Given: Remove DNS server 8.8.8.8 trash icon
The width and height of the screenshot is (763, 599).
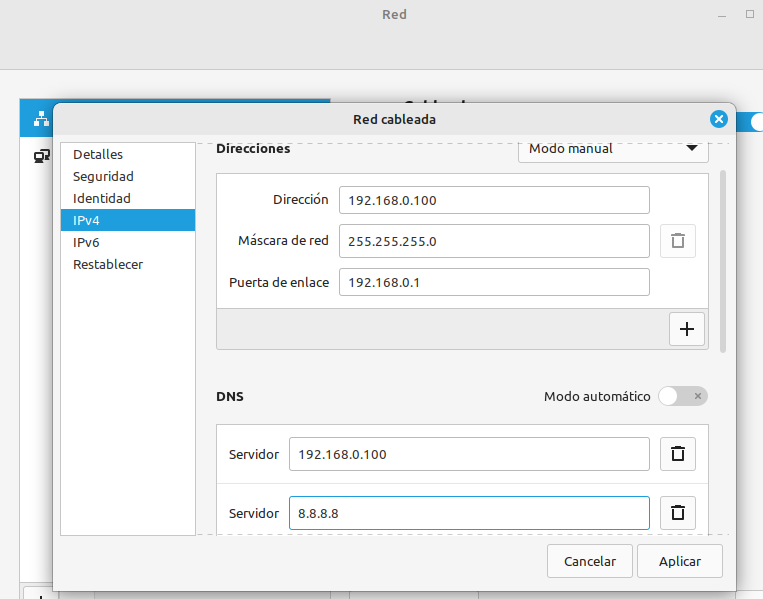Looking at the screenshot, I should click(x=677, y=513).
